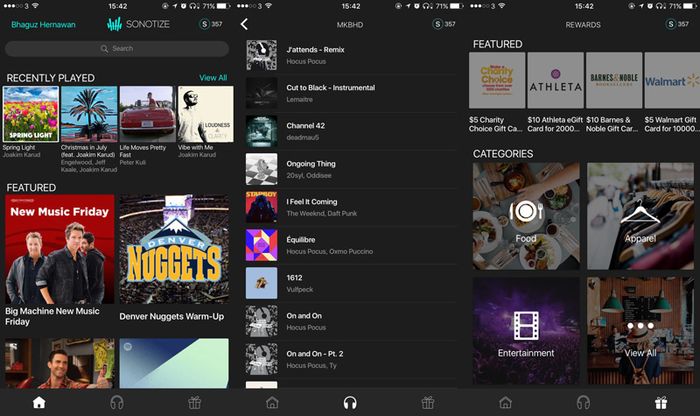Go back using the arrow in MKBHD screen
Viewport: 700px width, 416px height.
(244, 24)
